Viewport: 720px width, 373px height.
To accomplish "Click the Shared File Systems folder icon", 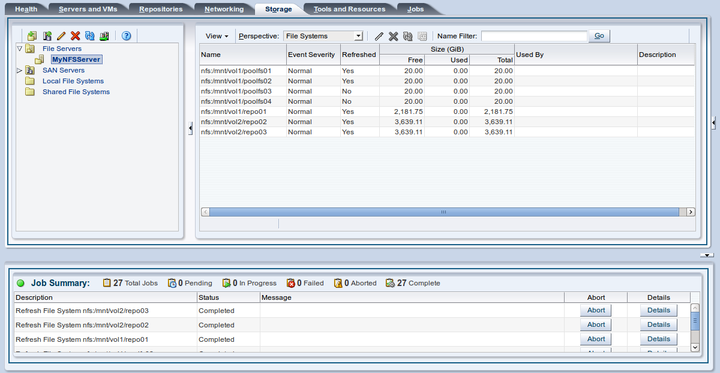I will pyautogui.click(x=30, y=92).
